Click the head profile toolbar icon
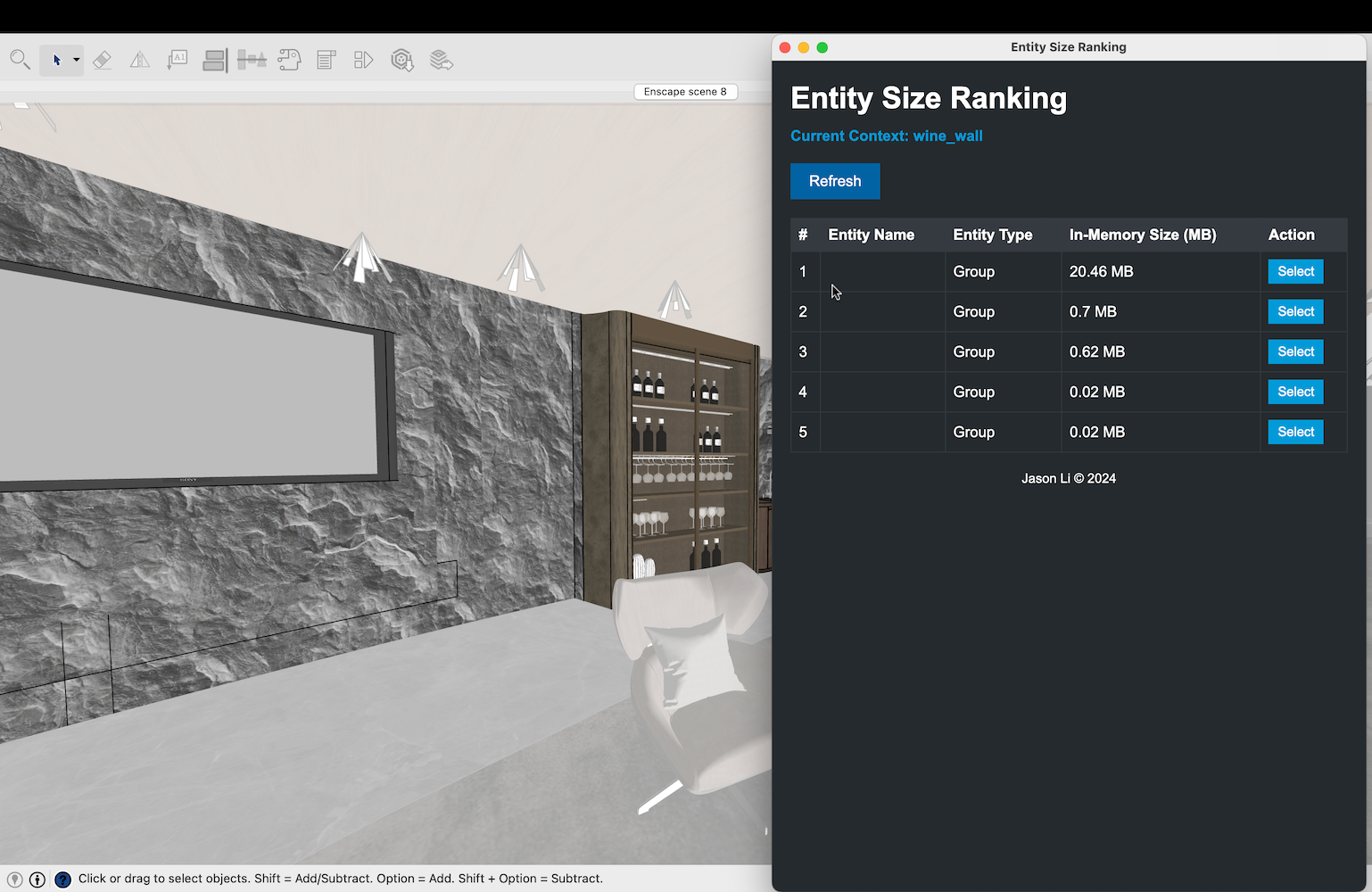 (289, 60)
